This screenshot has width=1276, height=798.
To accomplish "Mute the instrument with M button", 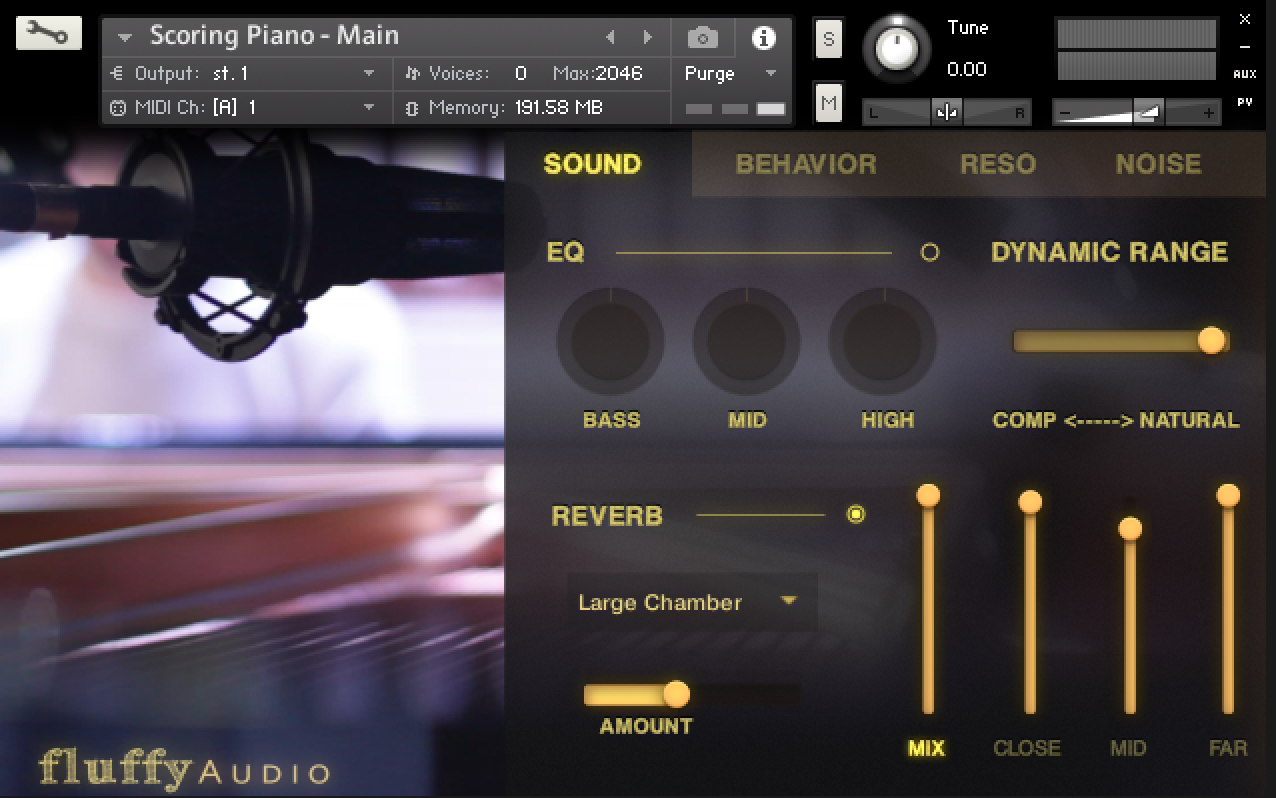I will click(829, 102).
